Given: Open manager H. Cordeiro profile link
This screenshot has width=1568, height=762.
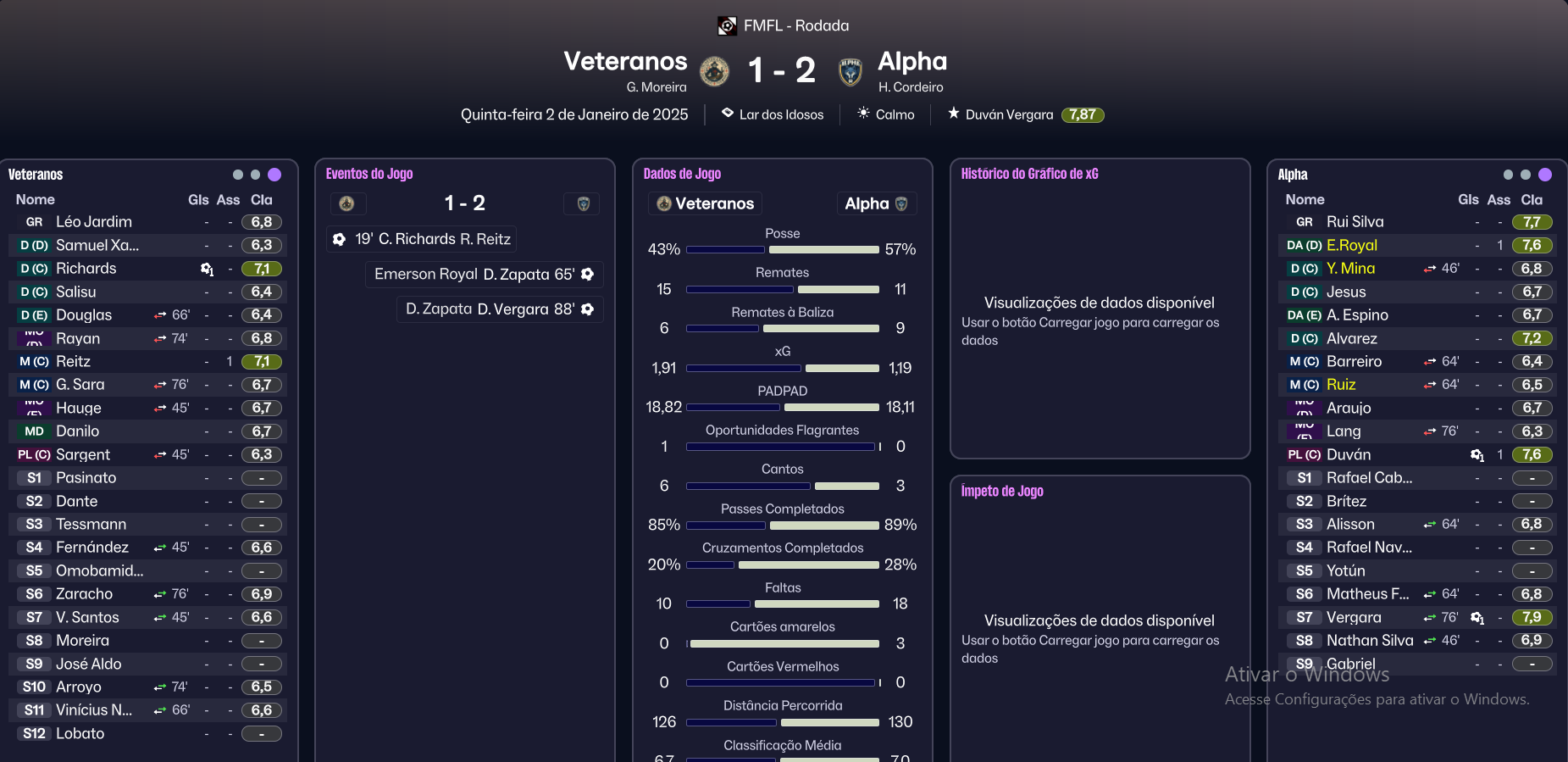Looking at the screenshot, I should [x=911, y=87].
